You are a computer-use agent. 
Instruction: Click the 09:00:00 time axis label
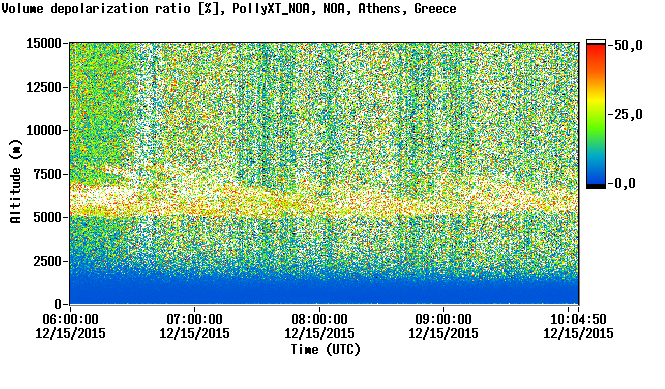(444, 319)
